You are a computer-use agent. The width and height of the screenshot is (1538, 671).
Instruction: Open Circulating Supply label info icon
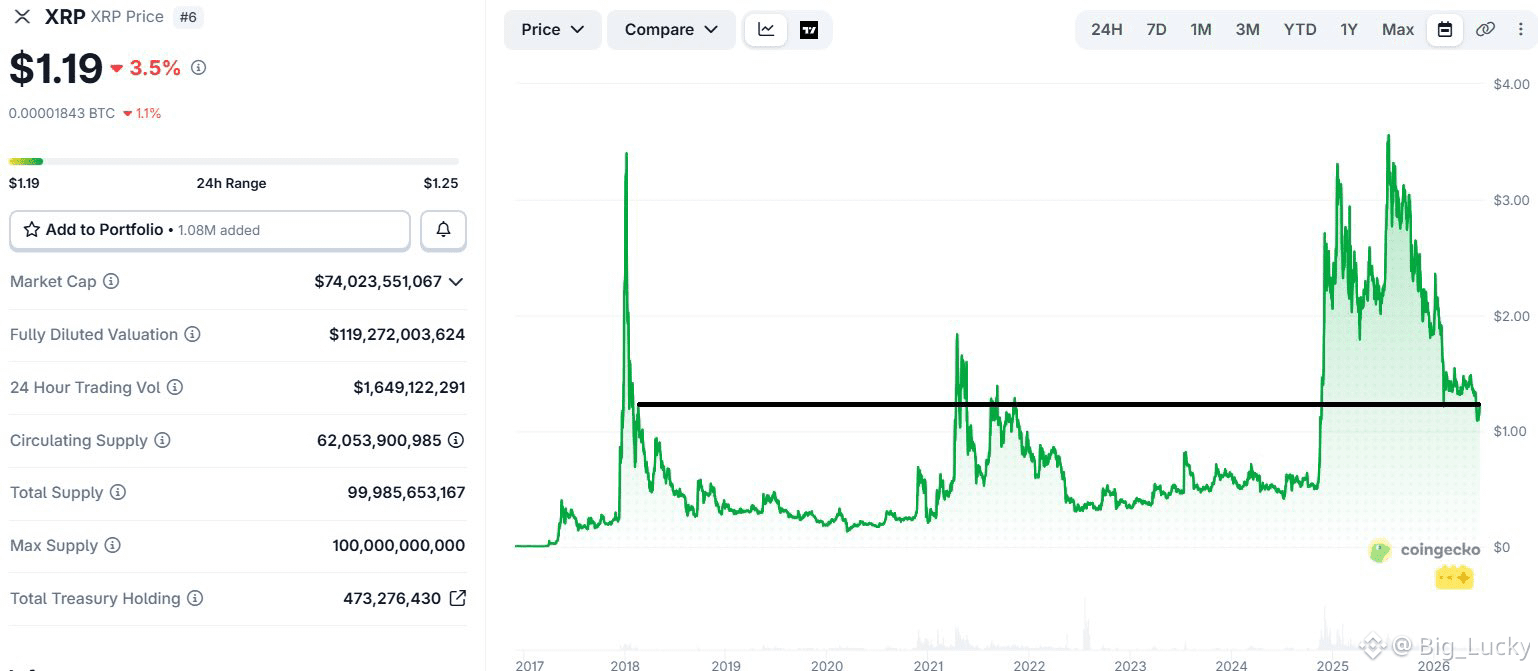pos(162,440)
